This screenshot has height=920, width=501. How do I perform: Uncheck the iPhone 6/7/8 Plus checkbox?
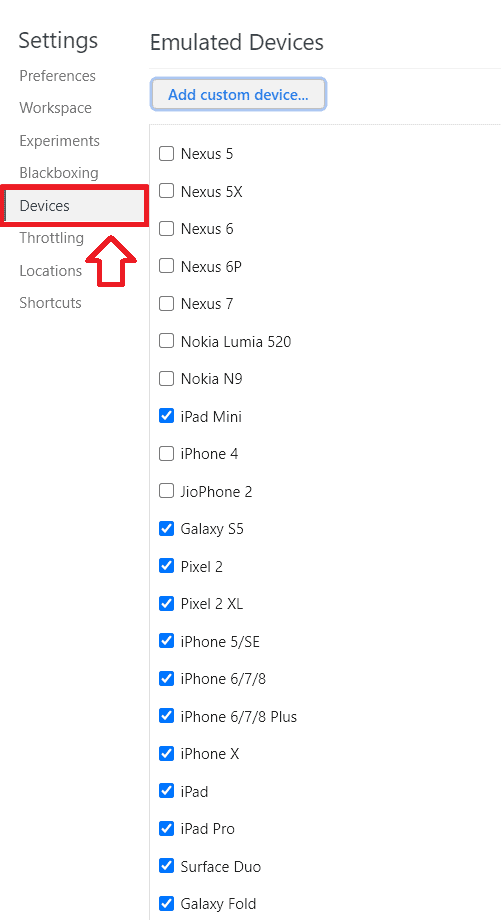(167, 716)
